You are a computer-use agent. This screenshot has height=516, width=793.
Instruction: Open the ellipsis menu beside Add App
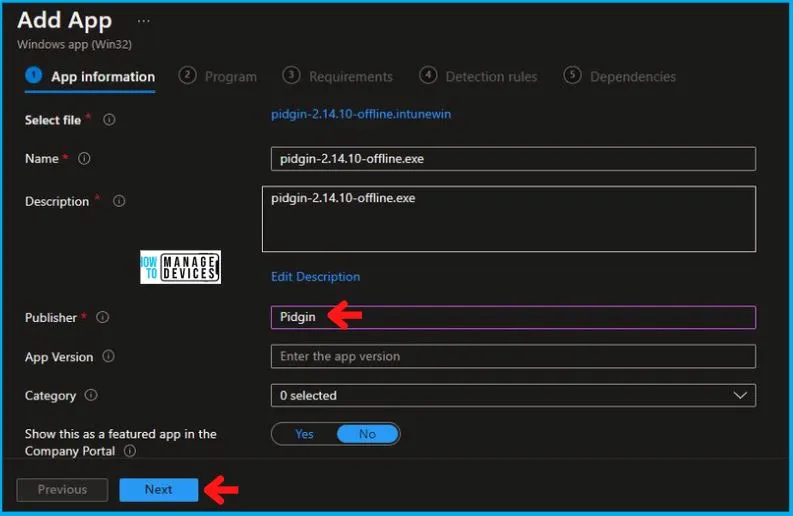click(144, 21)
